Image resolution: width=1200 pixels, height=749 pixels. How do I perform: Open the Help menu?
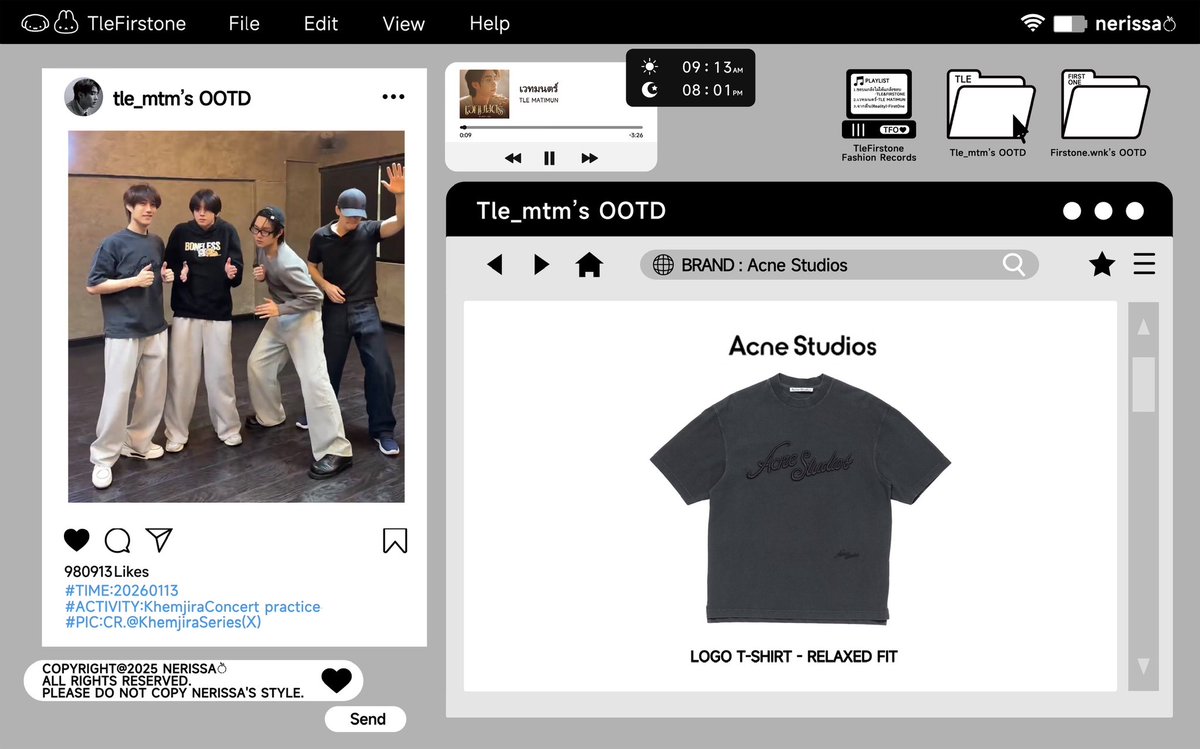tap(489, 23)
